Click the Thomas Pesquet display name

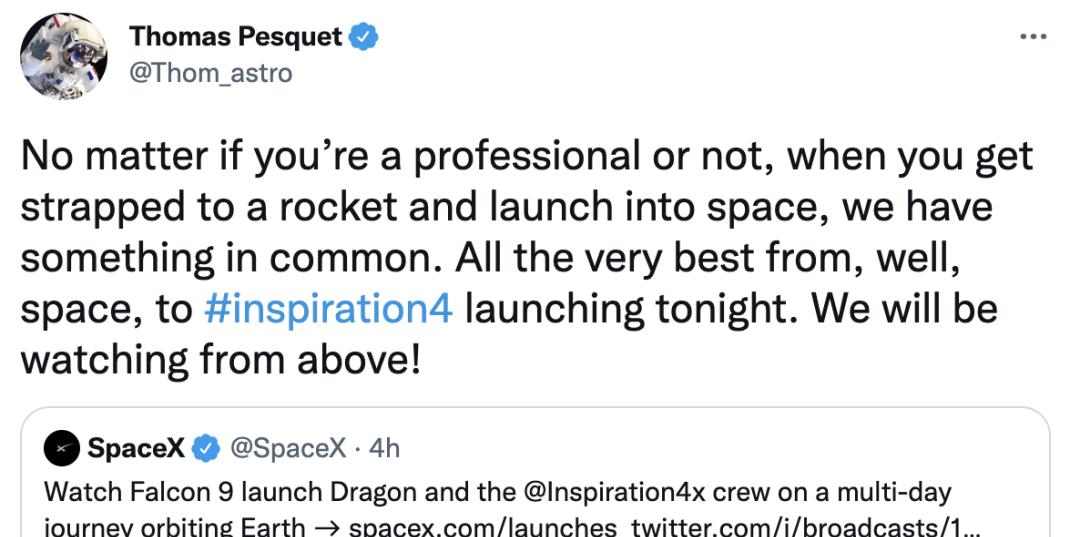click(236, 37)
